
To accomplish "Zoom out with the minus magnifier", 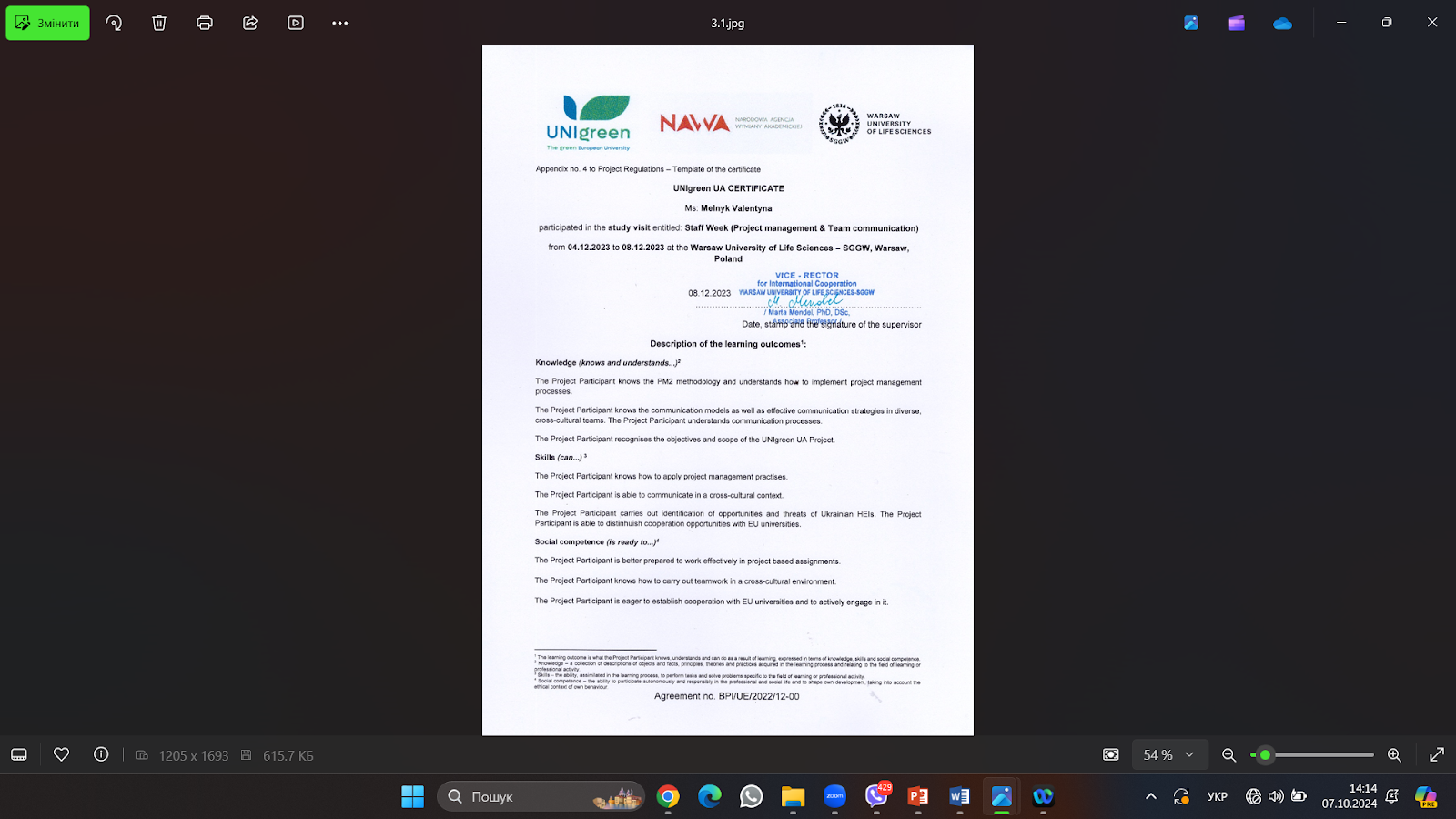I will pyautogui.click(x=1229, y=754).
